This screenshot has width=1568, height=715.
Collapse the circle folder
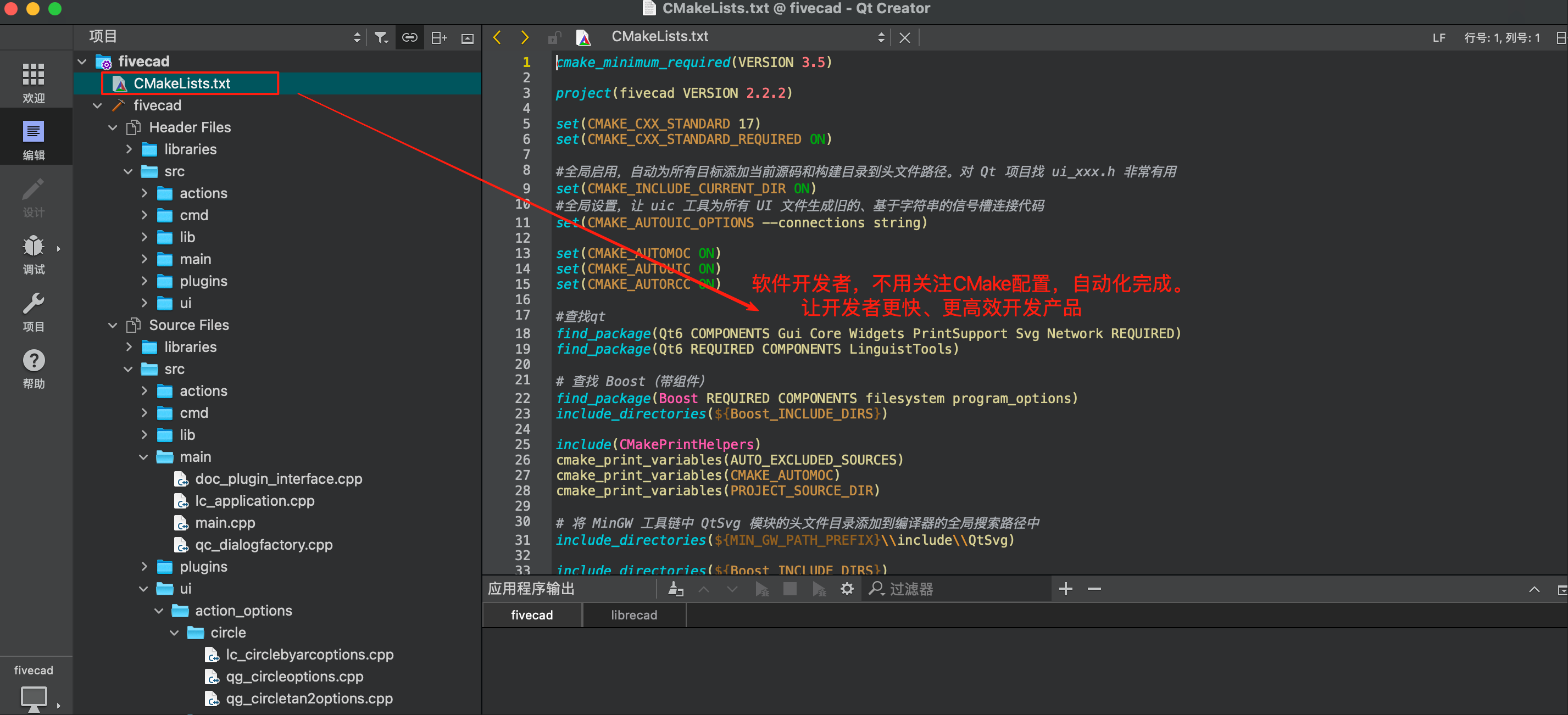click(175, 632)
